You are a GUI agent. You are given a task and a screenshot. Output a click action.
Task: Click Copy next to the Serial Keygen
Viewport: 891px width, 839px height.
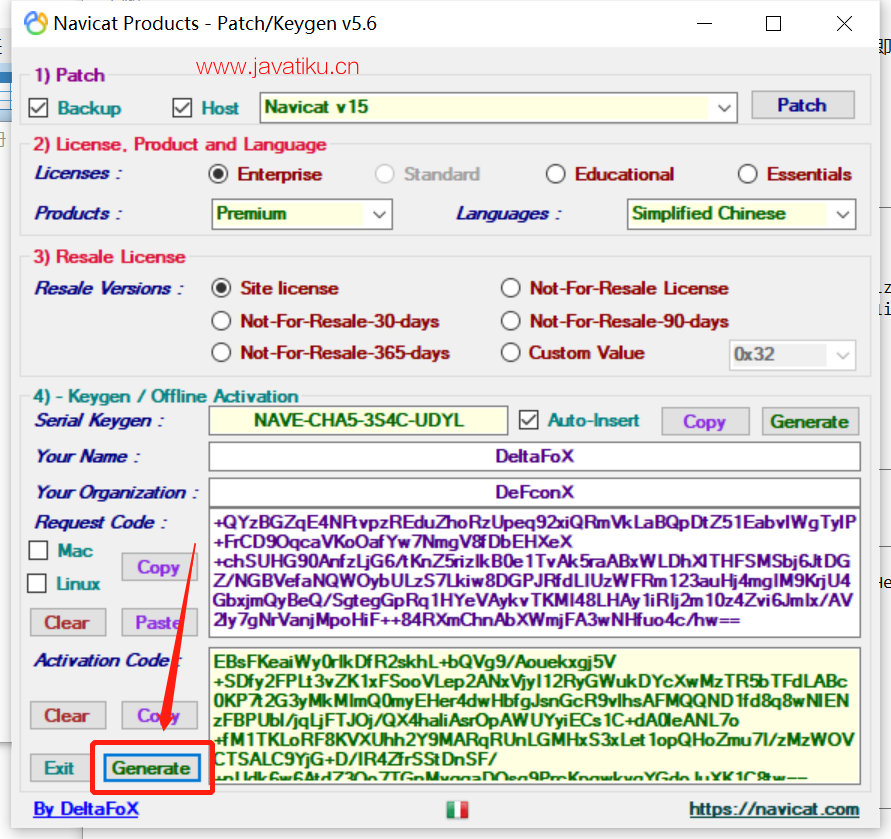704,421
